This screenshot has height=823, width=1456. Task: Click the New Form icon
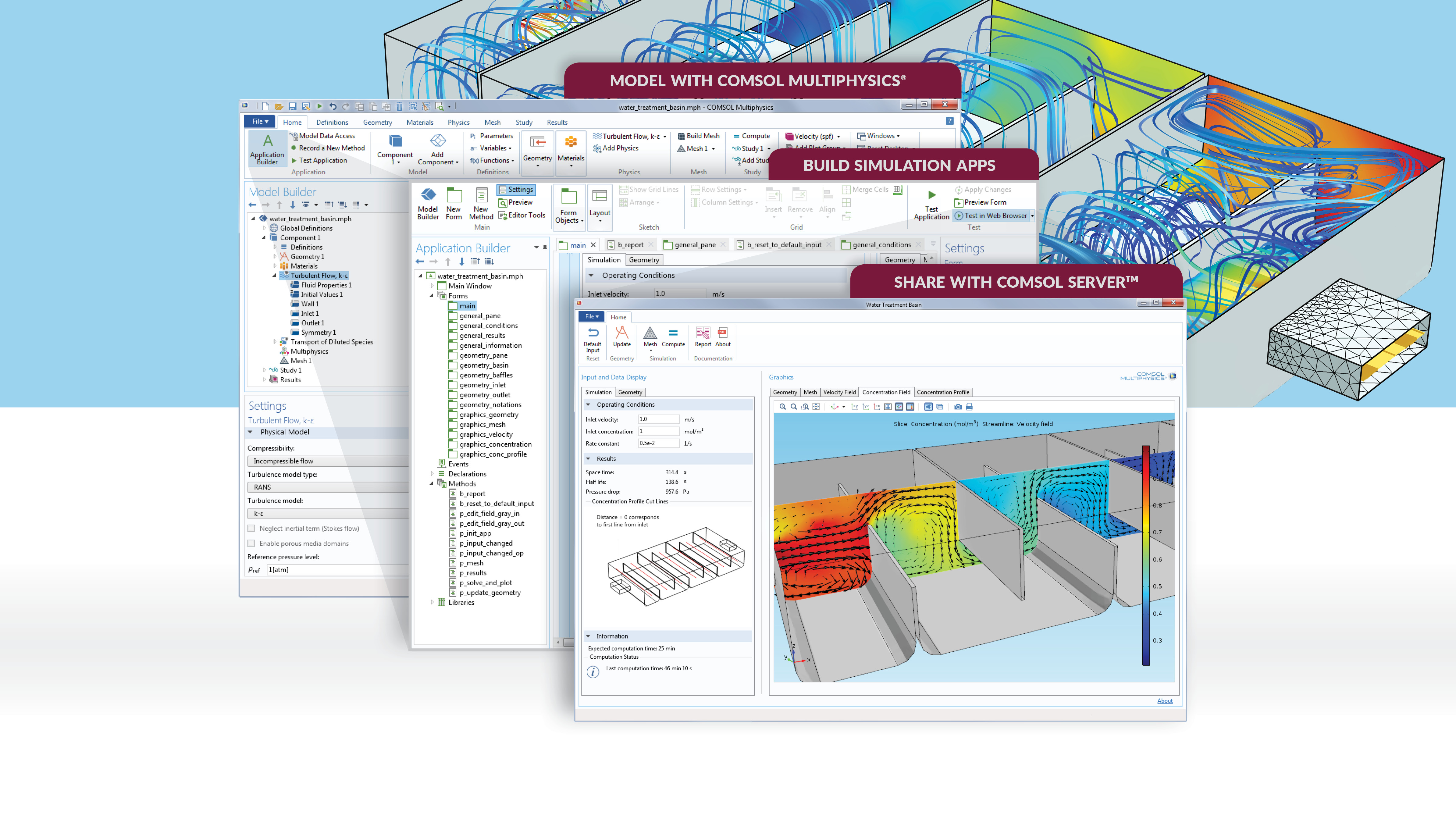(x=454, y=196)
